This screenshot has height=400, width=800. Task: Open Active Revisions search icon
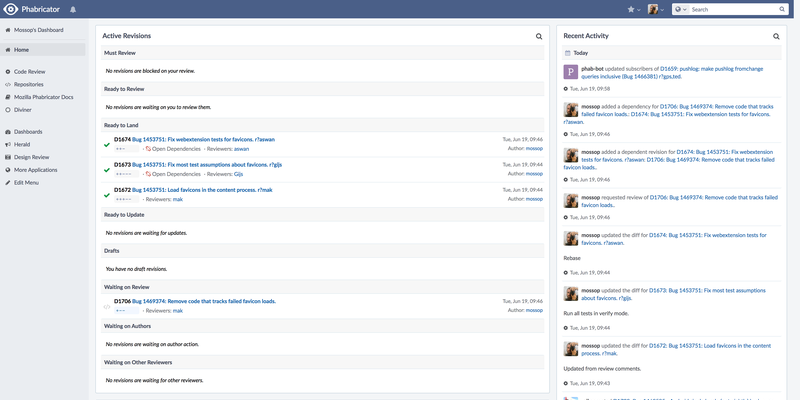(x=539, y=36)
